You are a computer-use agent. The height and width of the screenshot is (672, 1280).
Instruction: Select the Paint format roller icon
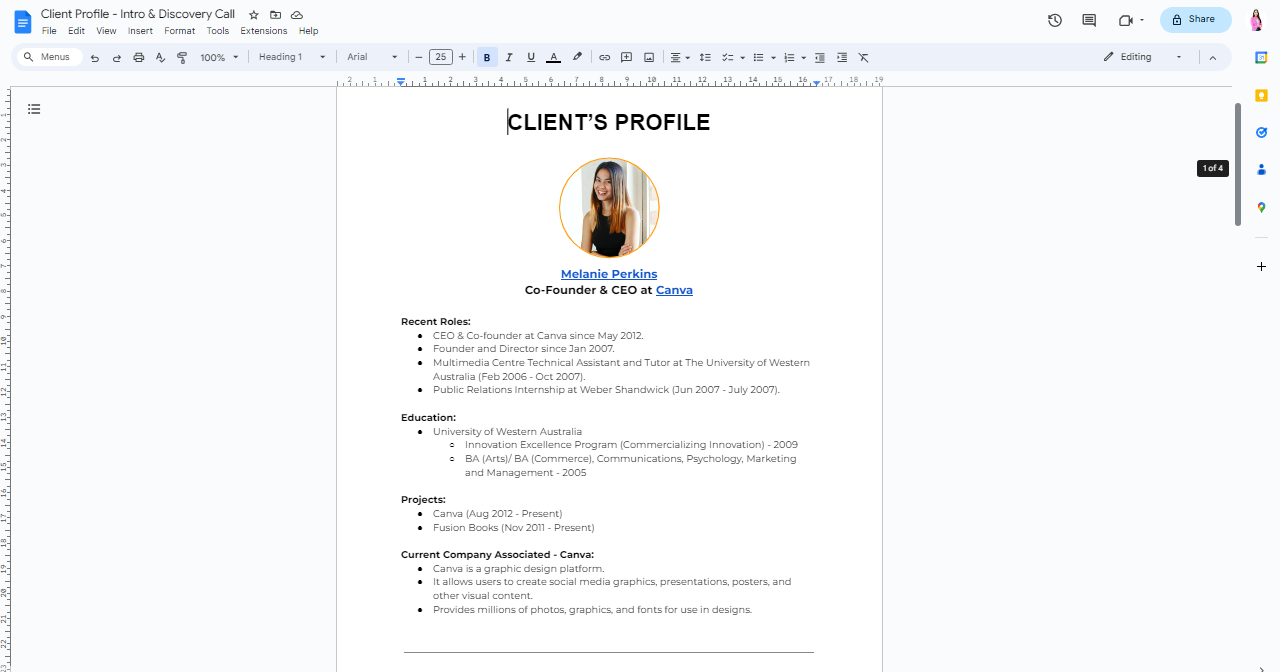(182, 58)
